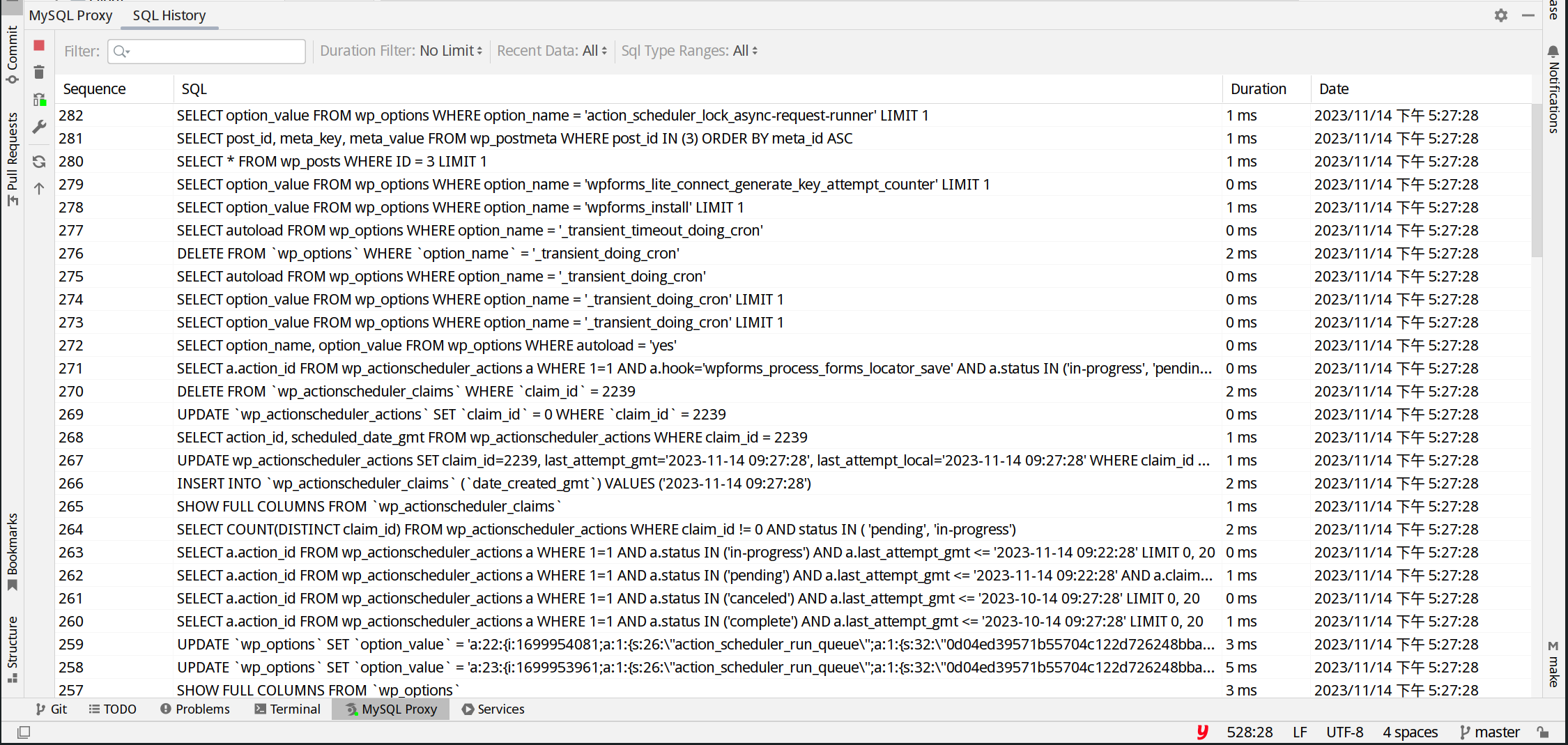Stop recording with the red square icon
Image resolution: width=1568 pixels, height=745 pixels.
pos(39,45)
